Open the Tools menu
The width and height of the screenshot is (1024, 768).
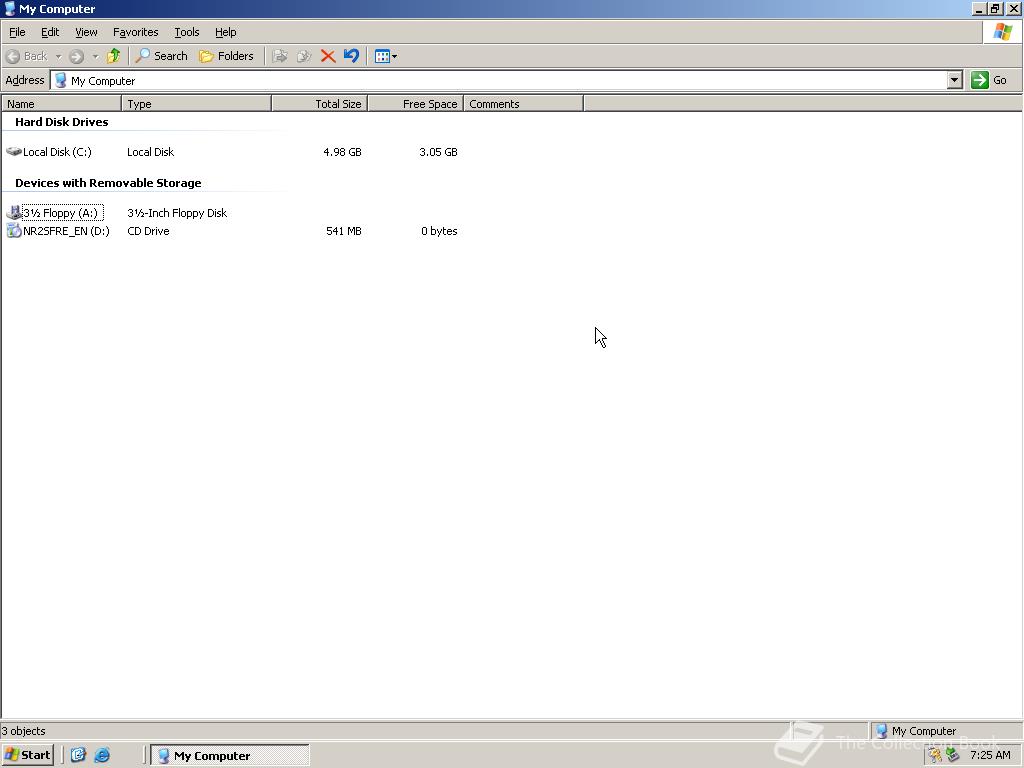(x=186, y=32)
